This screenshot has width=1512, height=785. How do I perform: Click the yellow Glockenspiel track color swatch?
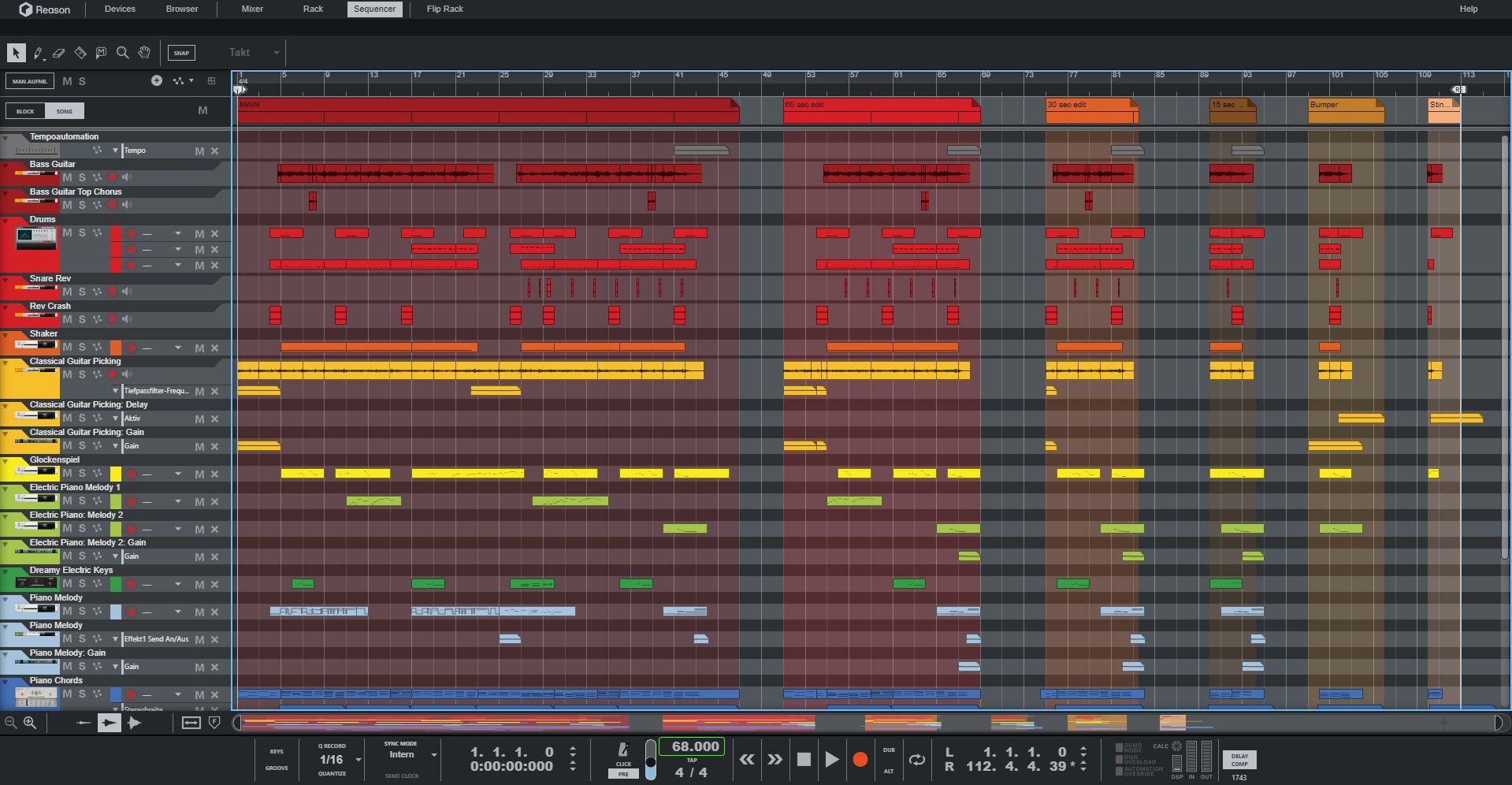click(x=116, y=474)
